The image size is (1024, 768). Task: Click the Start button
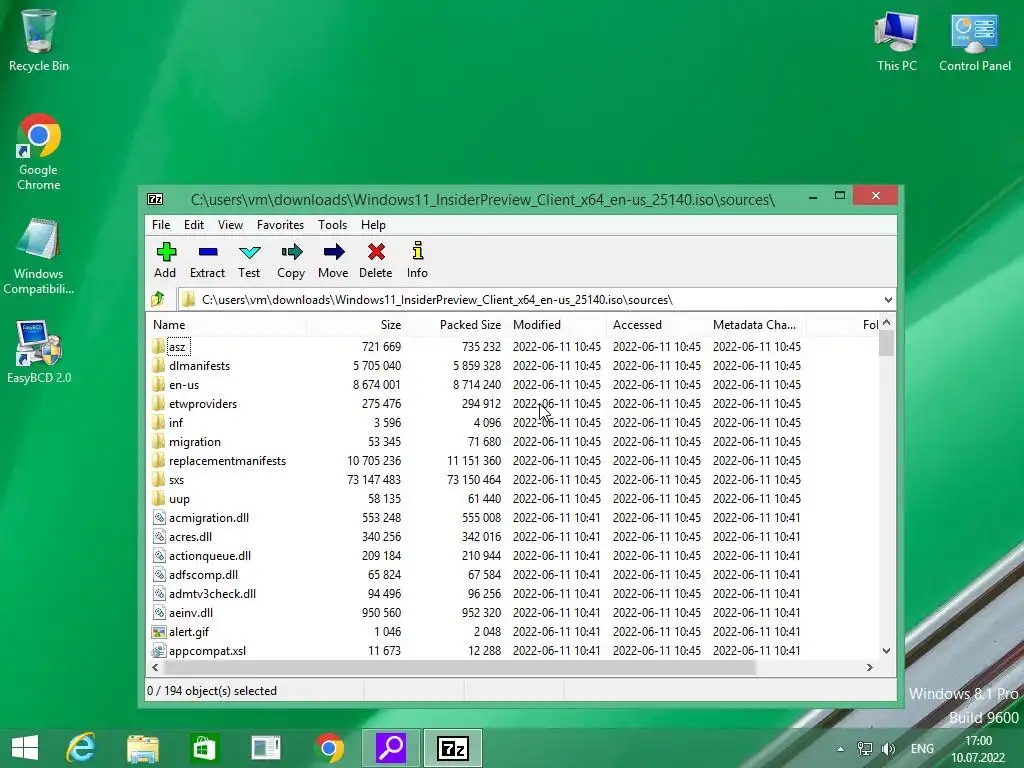coord(25,748)
